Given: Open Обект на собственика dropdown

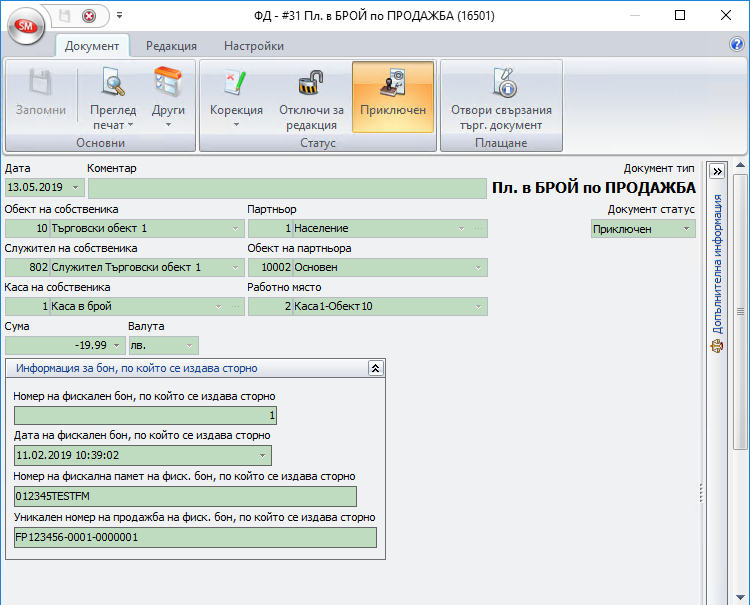Looking at the screenshot, I should tap(235, 229).
